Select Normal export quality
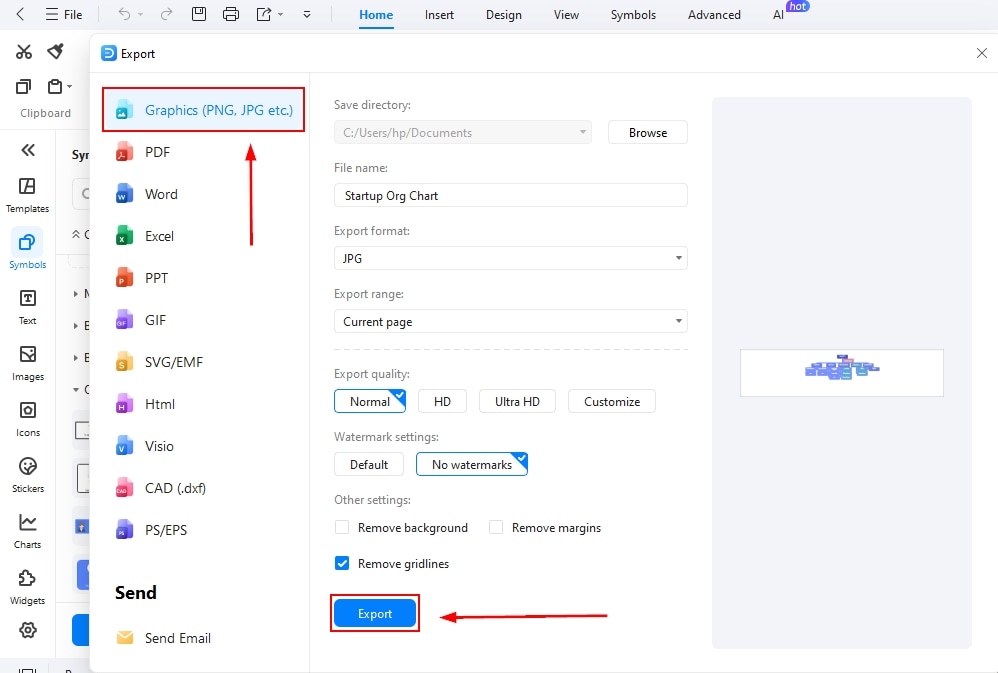 (x=370, y=402)
